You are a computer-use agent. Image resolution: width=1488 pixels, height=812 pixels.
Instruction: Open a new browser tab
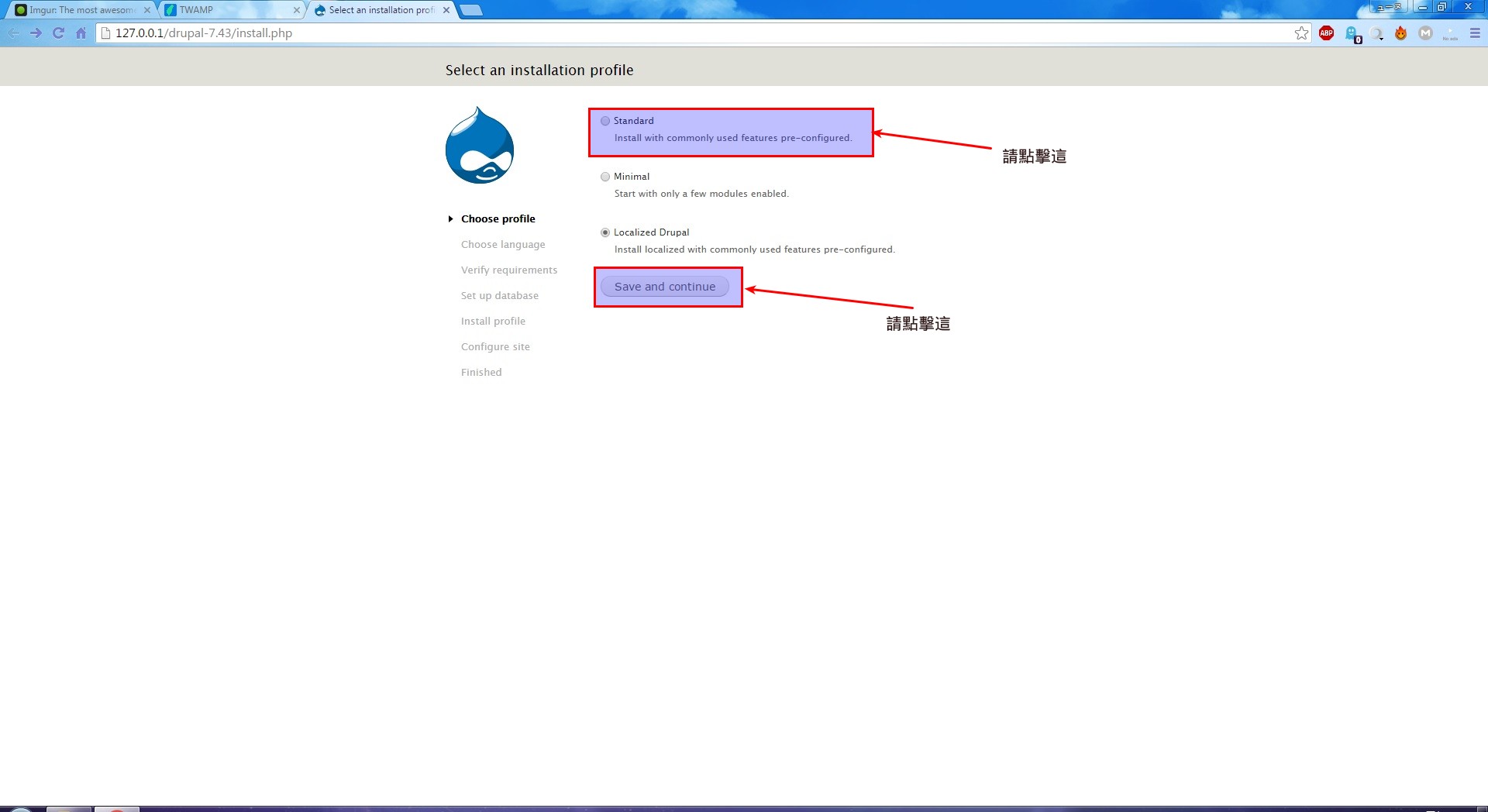[470, 10]
